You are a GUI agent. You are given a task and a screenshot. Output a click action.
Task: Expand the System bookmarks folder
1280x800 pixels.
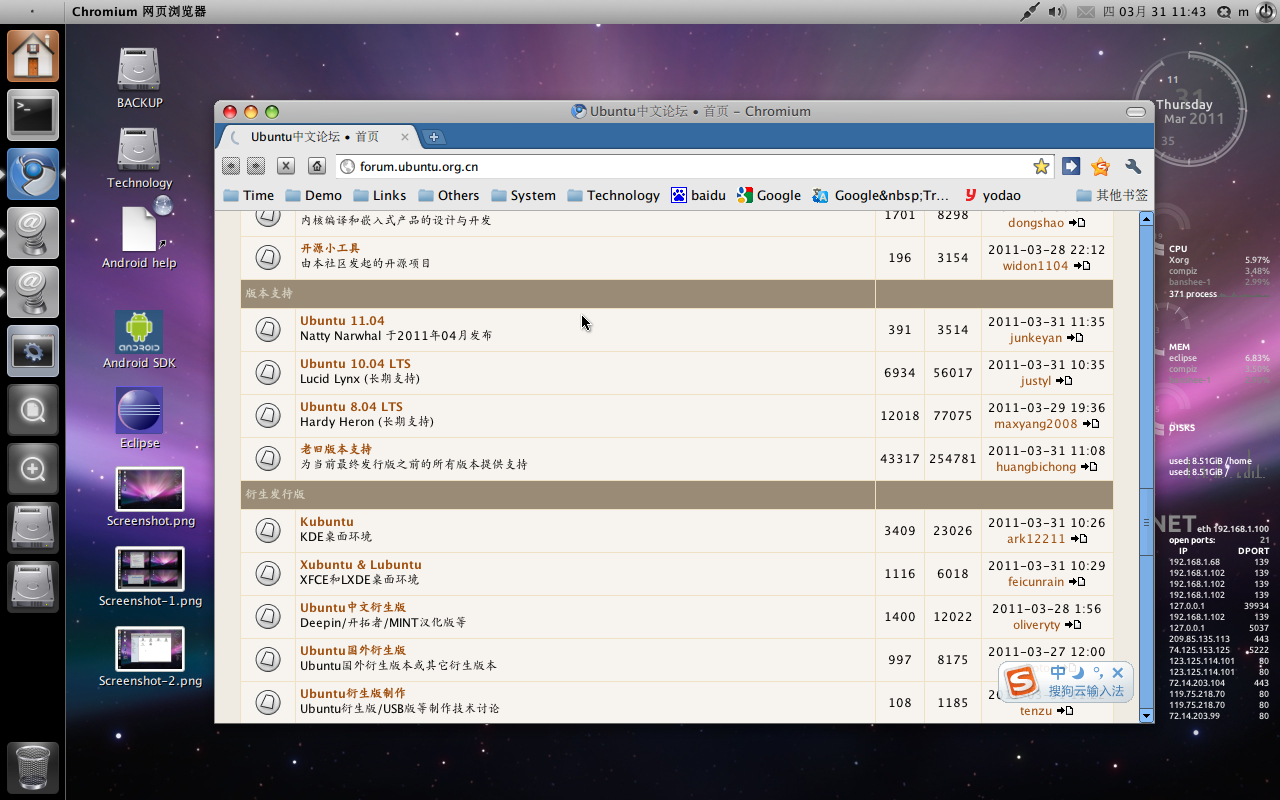pos(523,195)
